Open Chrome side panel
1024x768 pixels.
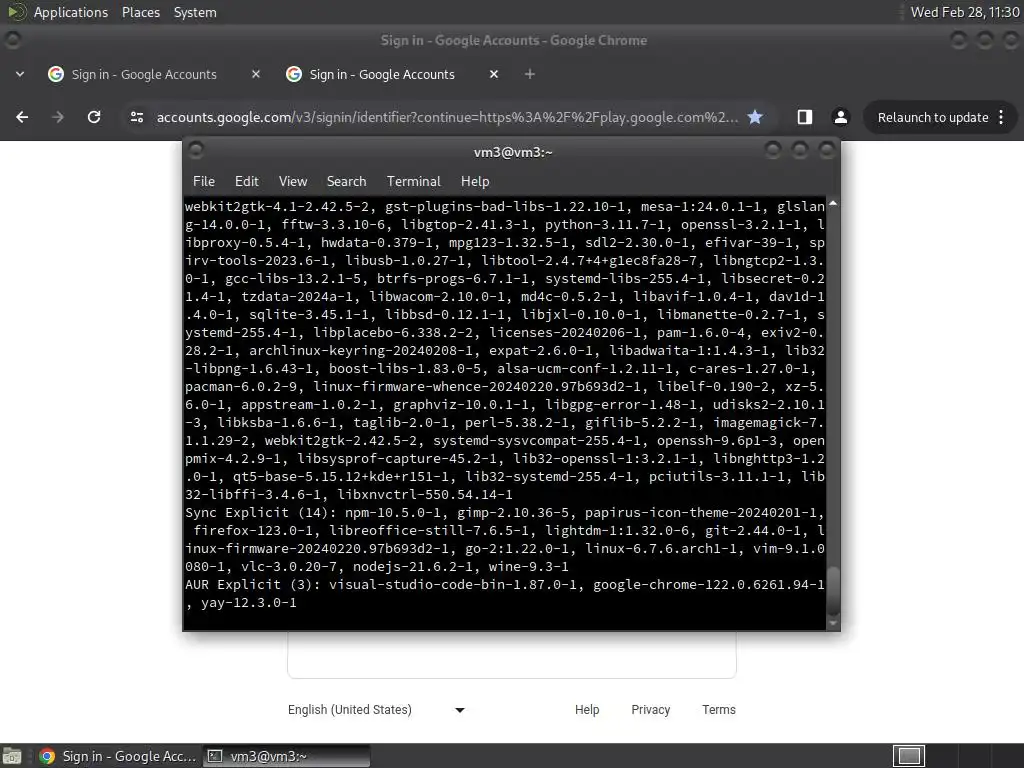(805, 117)
